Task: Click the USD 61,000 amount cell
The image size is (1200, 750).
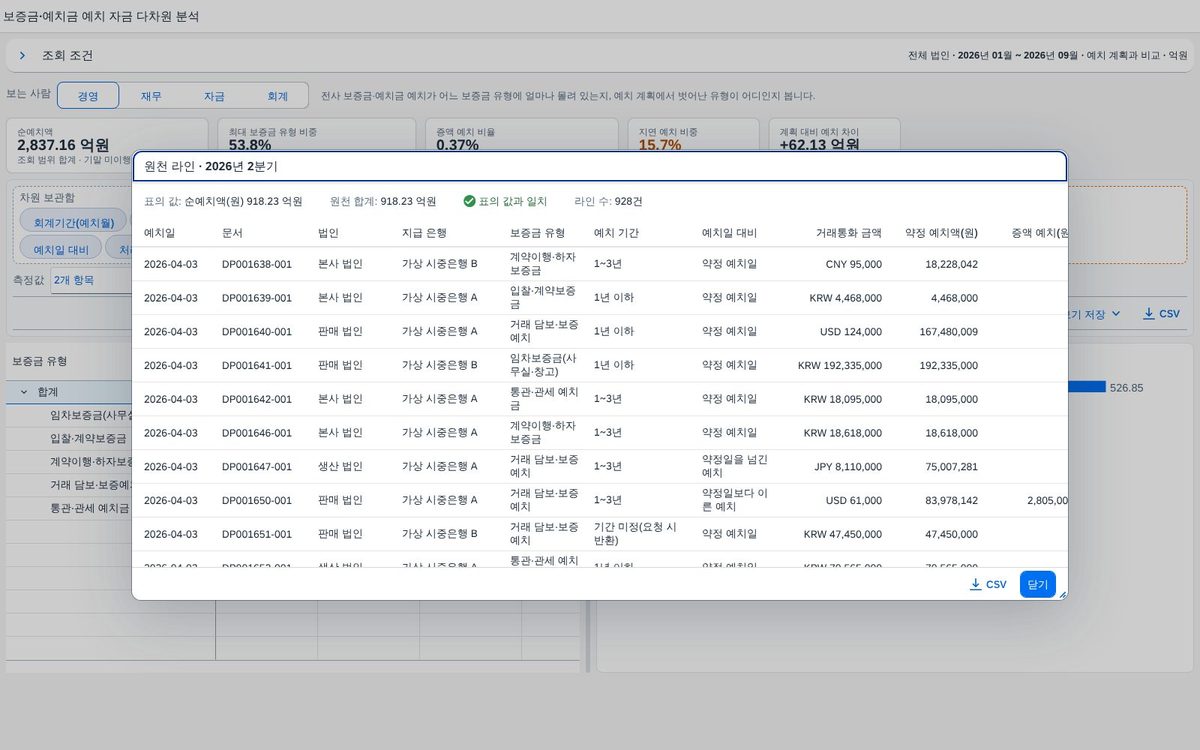Action: [853, 501]
